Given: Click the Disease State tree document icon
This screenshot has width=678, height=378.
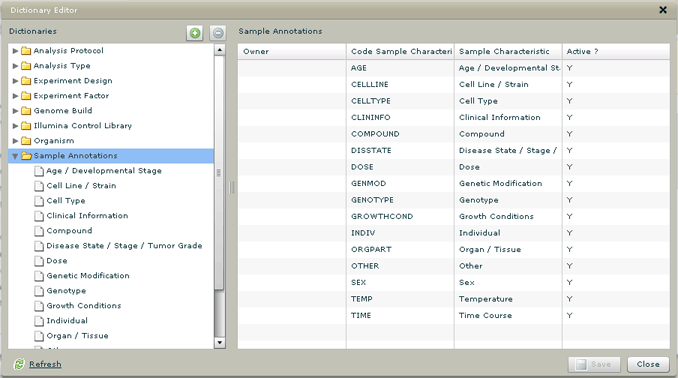Looking at the screenshot, I should (39, 246).
